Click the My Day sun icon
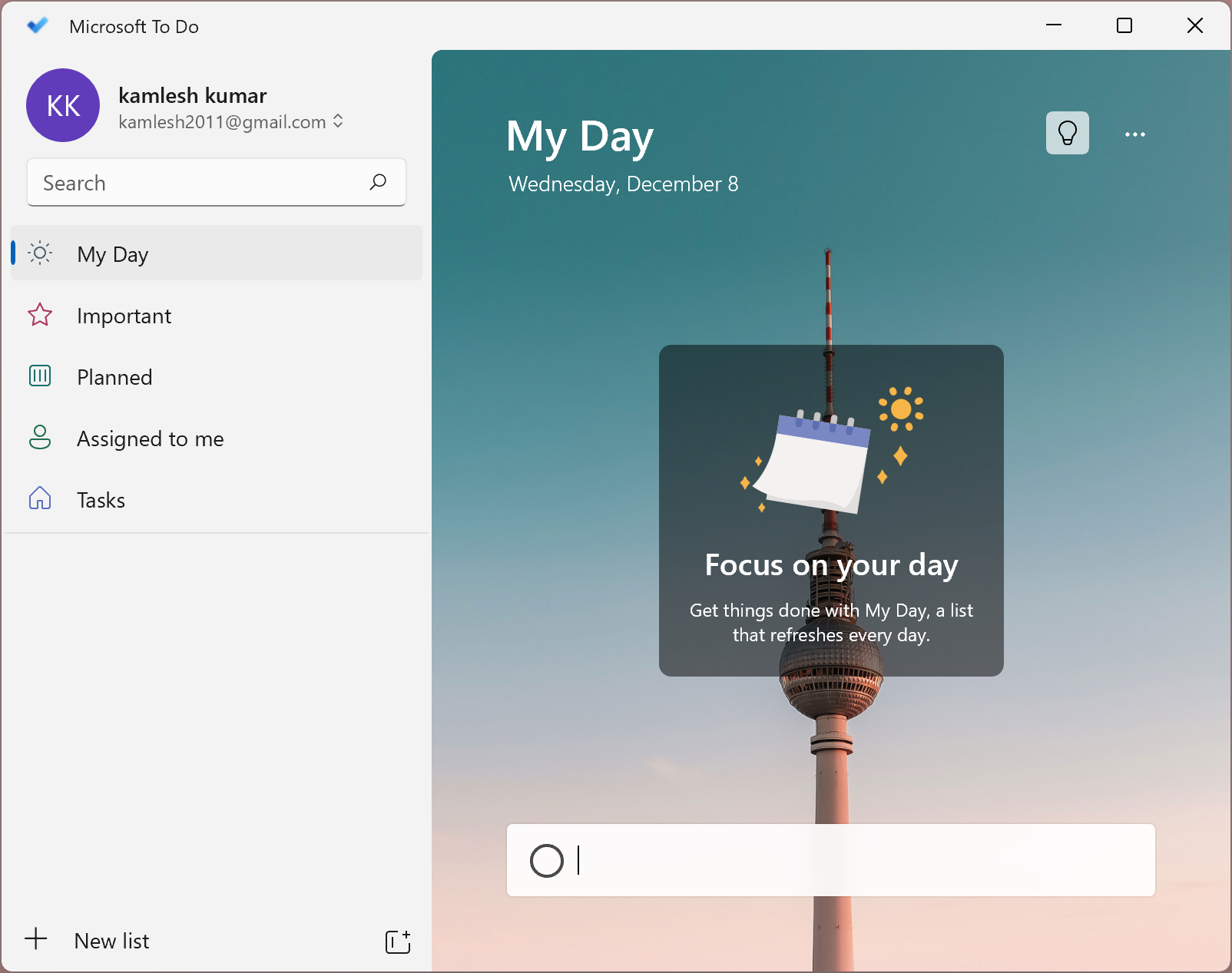Viewport: 1232px width, 973px height. tap(40, 253)
